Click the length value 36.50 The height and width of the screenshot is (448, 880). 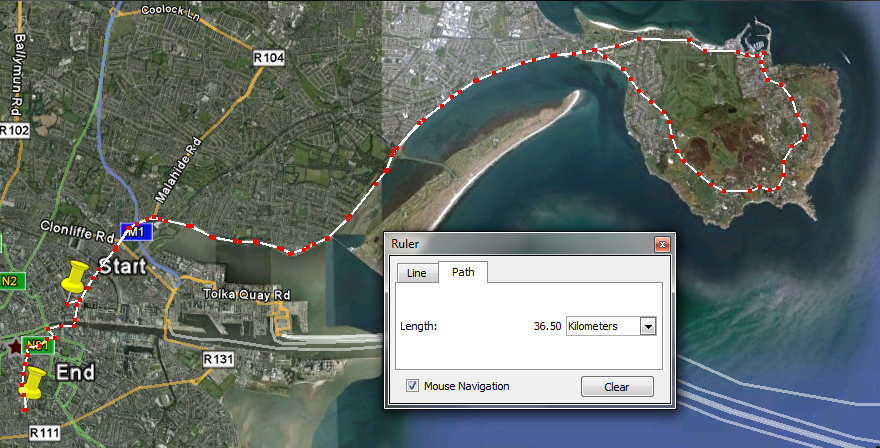(x=547, y=326)
